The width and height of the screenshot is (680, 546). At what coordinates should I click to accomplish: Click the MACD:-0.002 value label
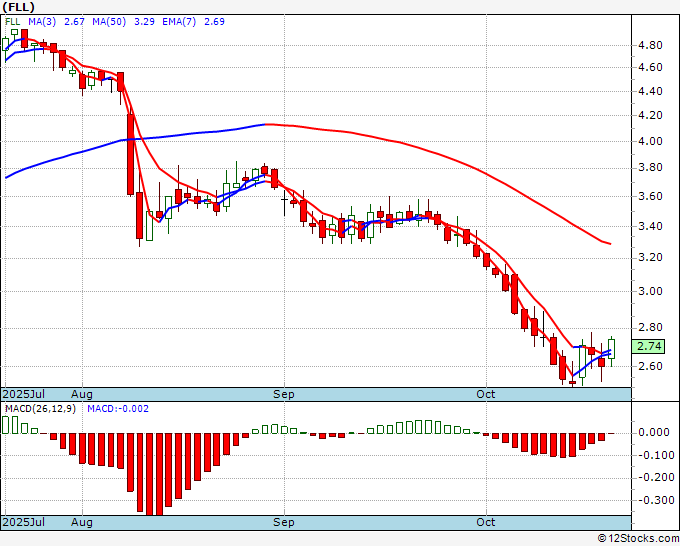point(118,409)
